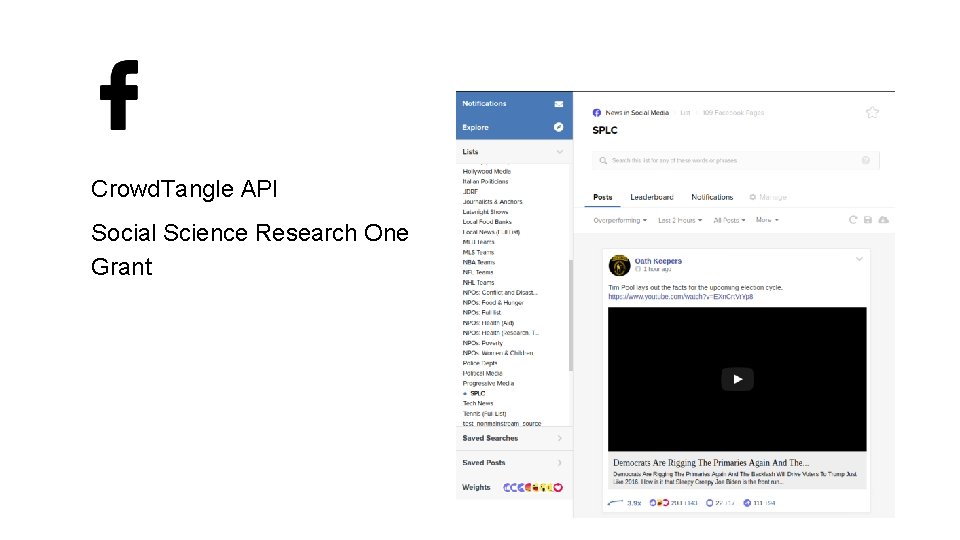Open the More filter dropdown
Image resolution: width=960 pixels, height=540 pixels.
point(767,220)
